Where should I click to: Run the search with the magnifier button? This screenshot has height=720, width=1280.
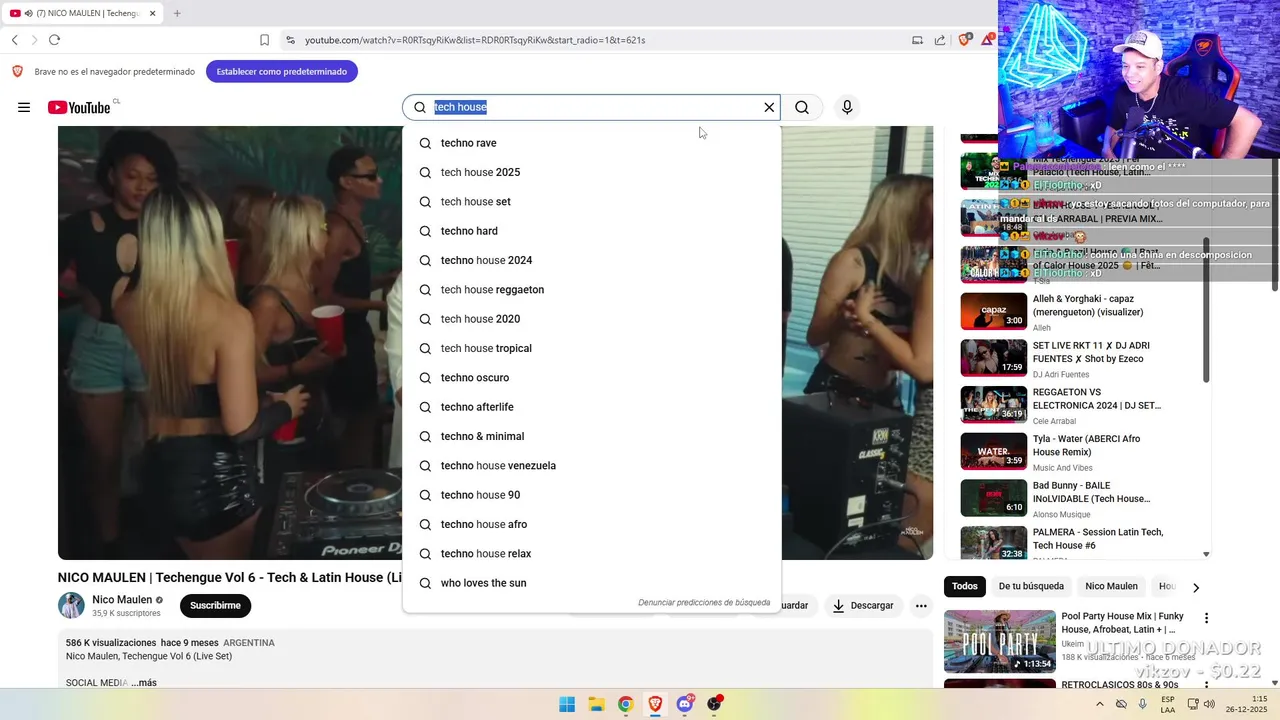(x=802, y=107)
